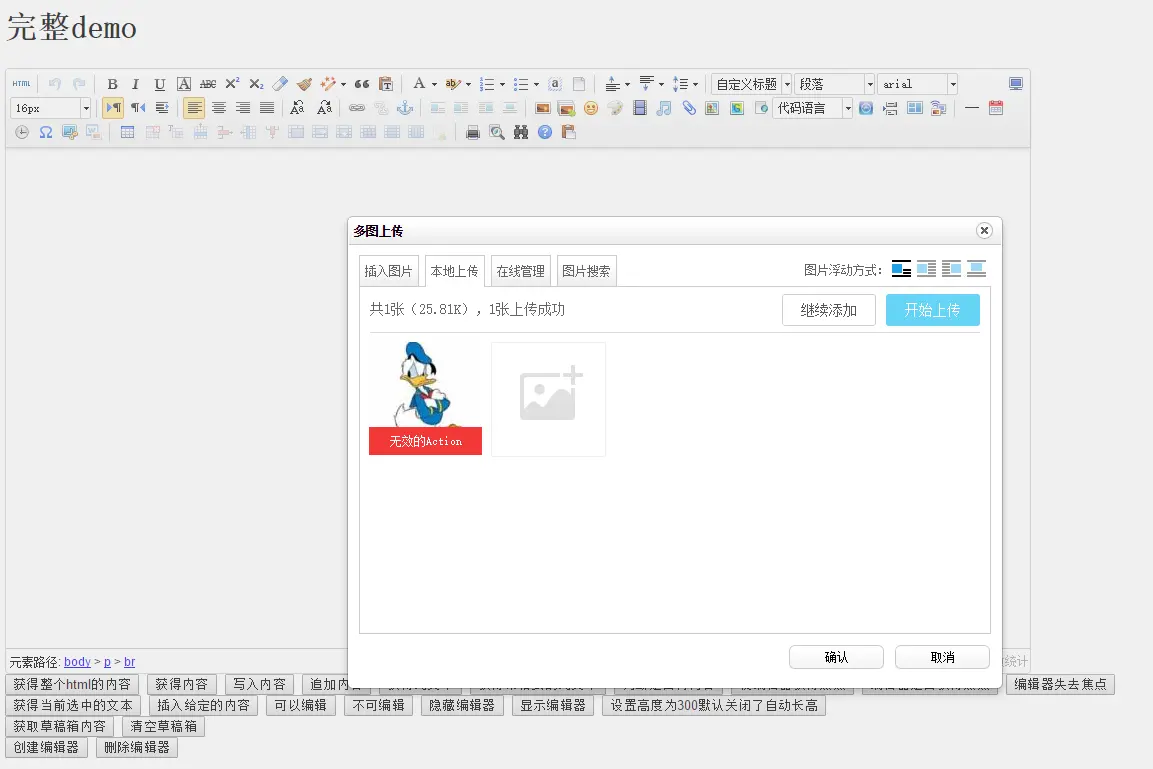Insert horizontal rule line icon
1153x769 pixels.
tap(971, 108)
